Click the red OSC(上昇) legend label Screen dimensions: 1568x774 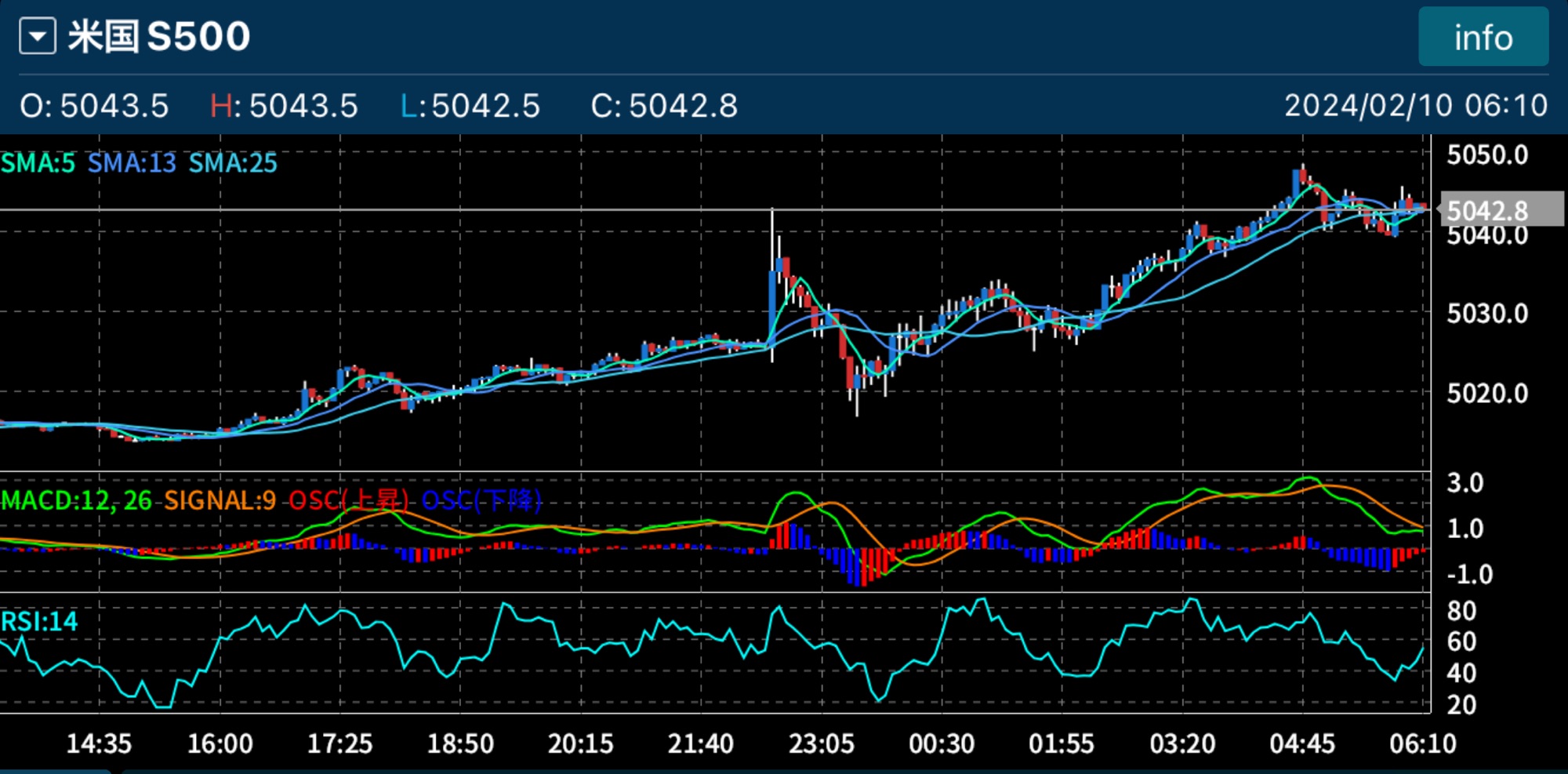coord(349,500)
